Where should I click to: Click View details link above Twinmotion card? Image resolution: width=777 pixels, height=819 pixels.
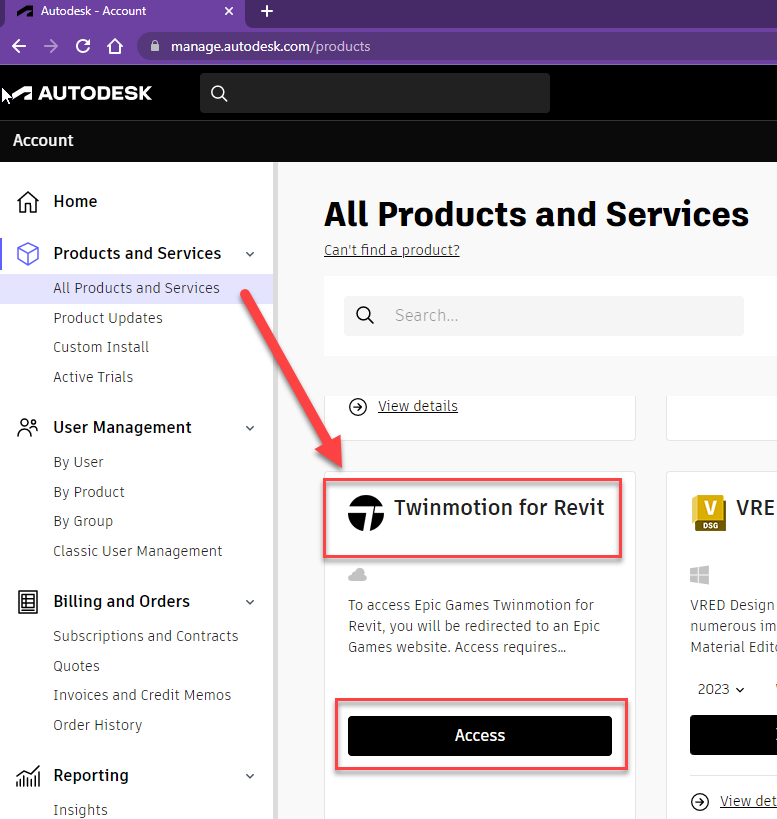[x=418, y=406]
